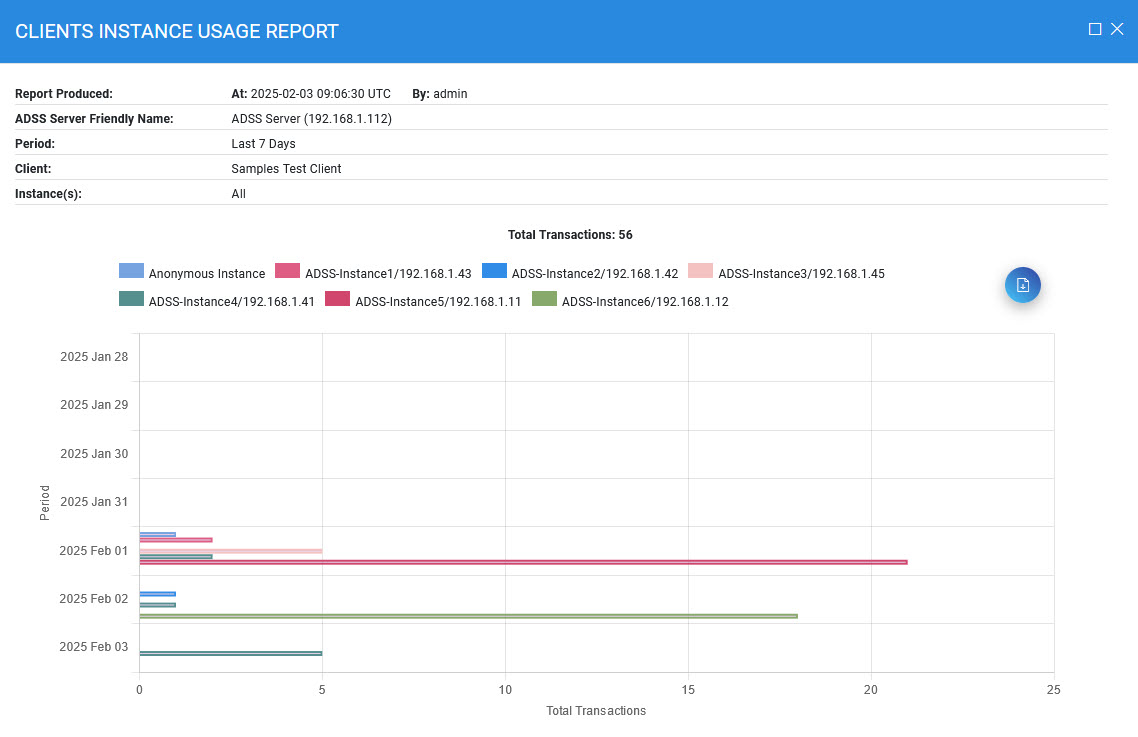The image size is (1138, 737).
Task: Click the topmost light-blue bar on Feb 01
Action: click(x=157, y=534)
